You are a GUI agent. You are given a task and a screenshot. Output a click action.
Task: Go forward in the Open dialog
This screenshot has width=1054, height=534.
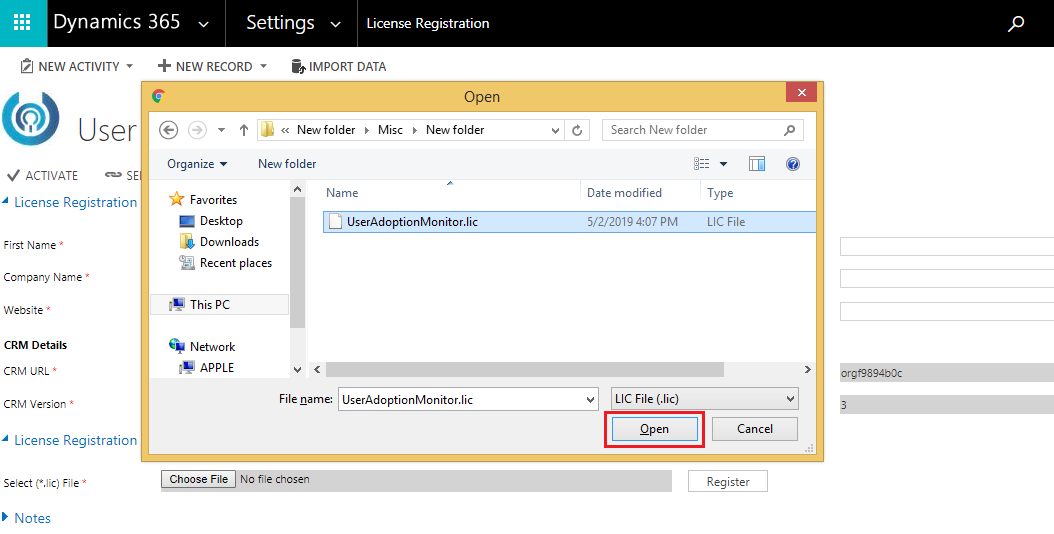pos(197,130)
